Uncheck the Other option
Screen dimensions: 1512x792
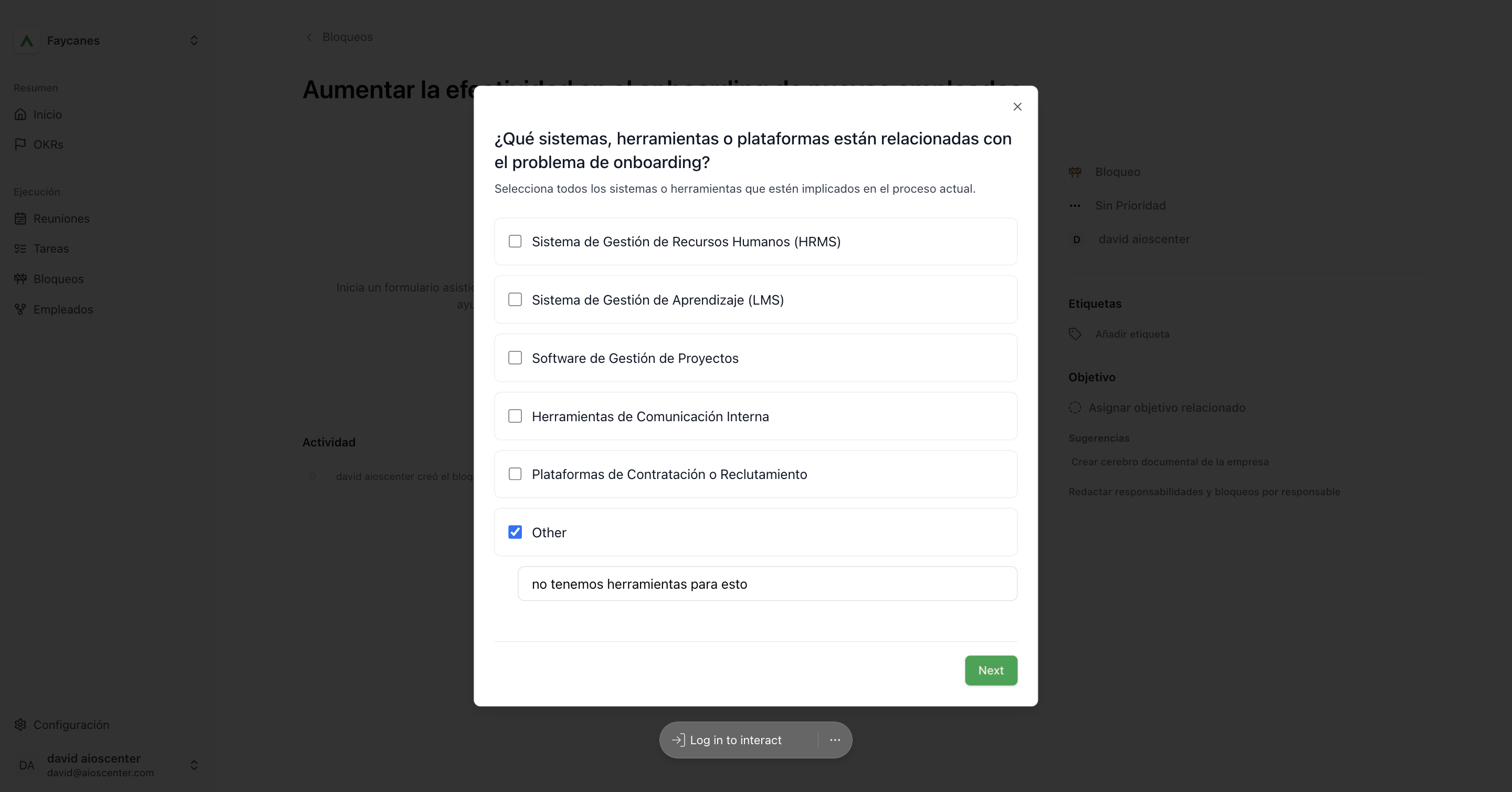click(x=514, y=532)
